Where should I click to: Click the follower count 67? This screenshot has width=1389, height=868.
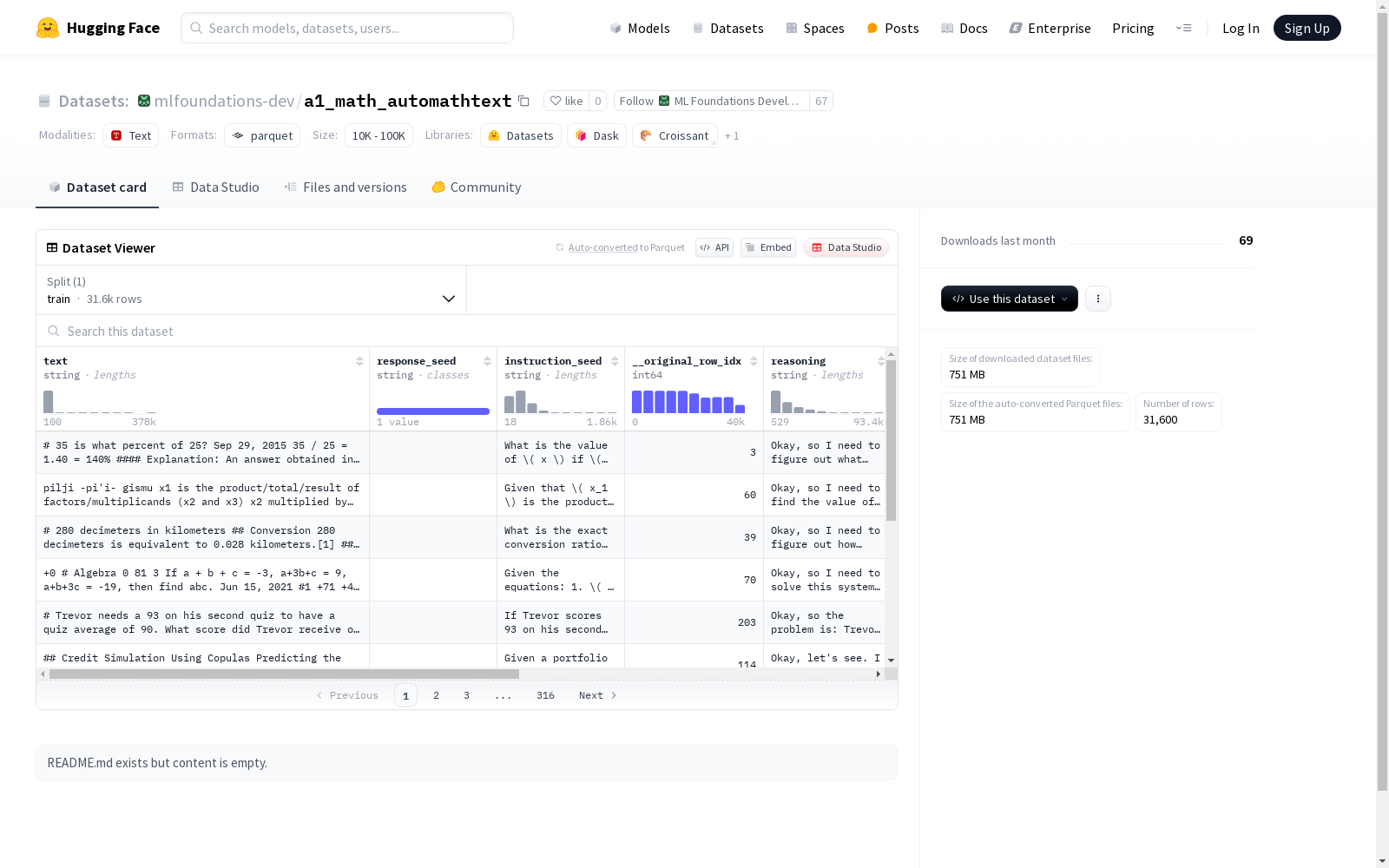[x=821, y=101]
